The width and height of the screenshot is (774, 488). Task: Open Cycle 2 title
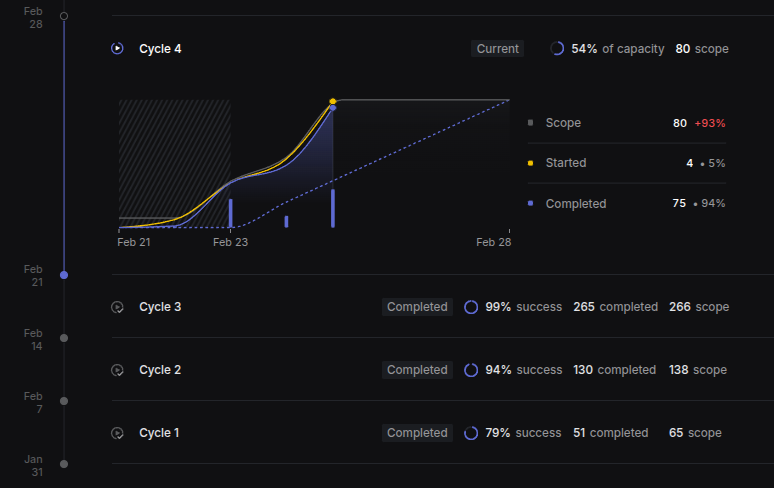pos(160,370)
